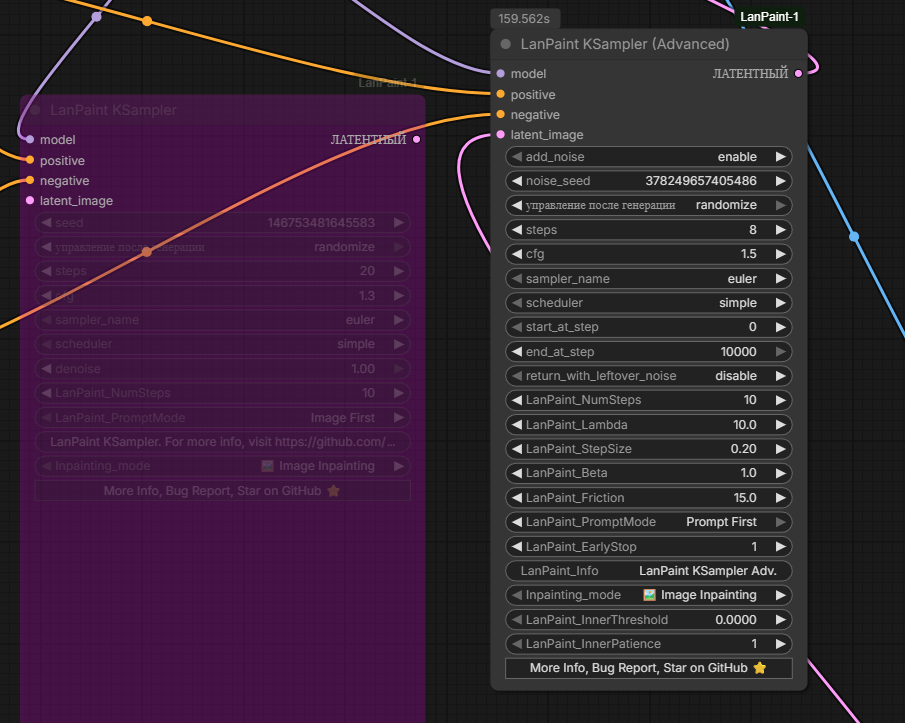
Task: Decrease steps value with left arrow
Action: click(x=517, y=230)
